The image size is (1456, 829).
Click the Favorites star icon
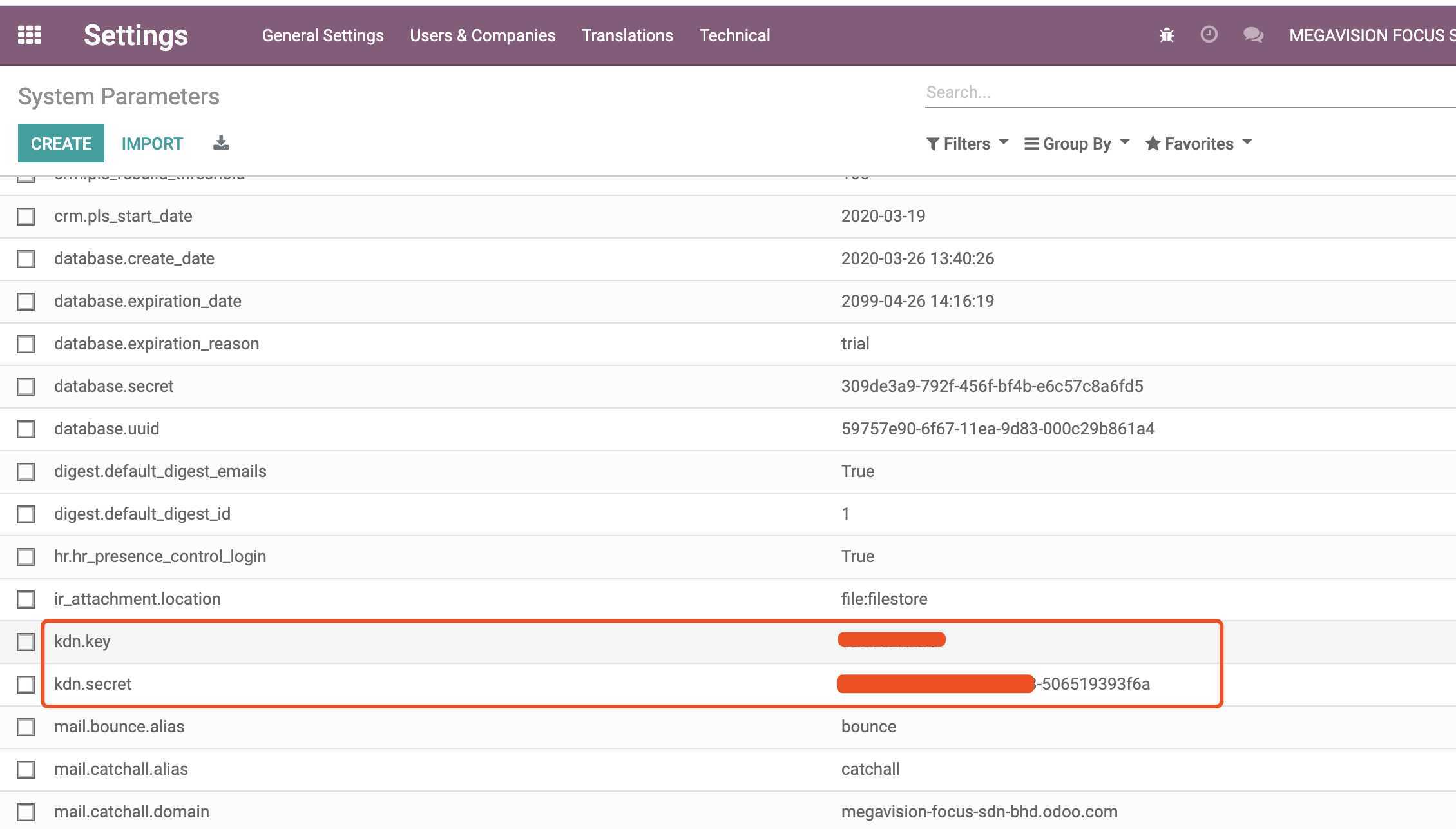pyautogui.click(x=1153, y=144)
